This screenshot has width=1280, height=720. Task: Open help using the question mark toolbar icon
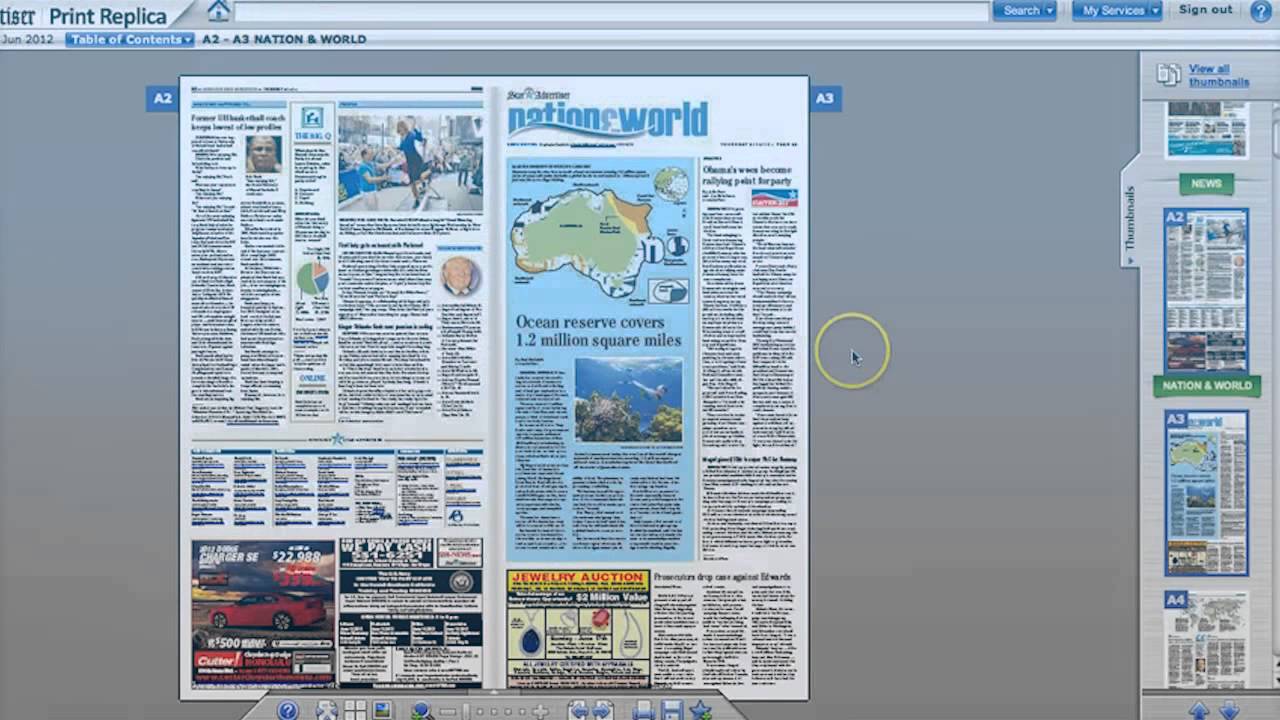(x=287, y=710)
